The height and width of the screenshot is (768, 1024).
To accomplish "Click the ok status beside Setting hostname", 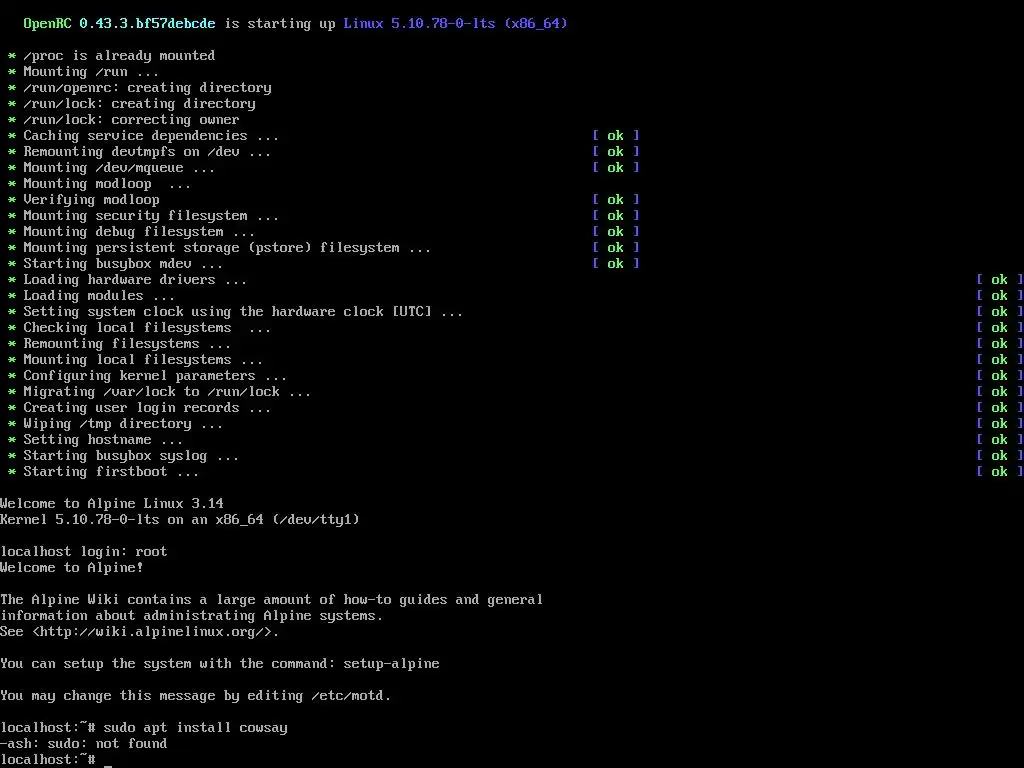I will pyautogui.click(x=999, y=440).
